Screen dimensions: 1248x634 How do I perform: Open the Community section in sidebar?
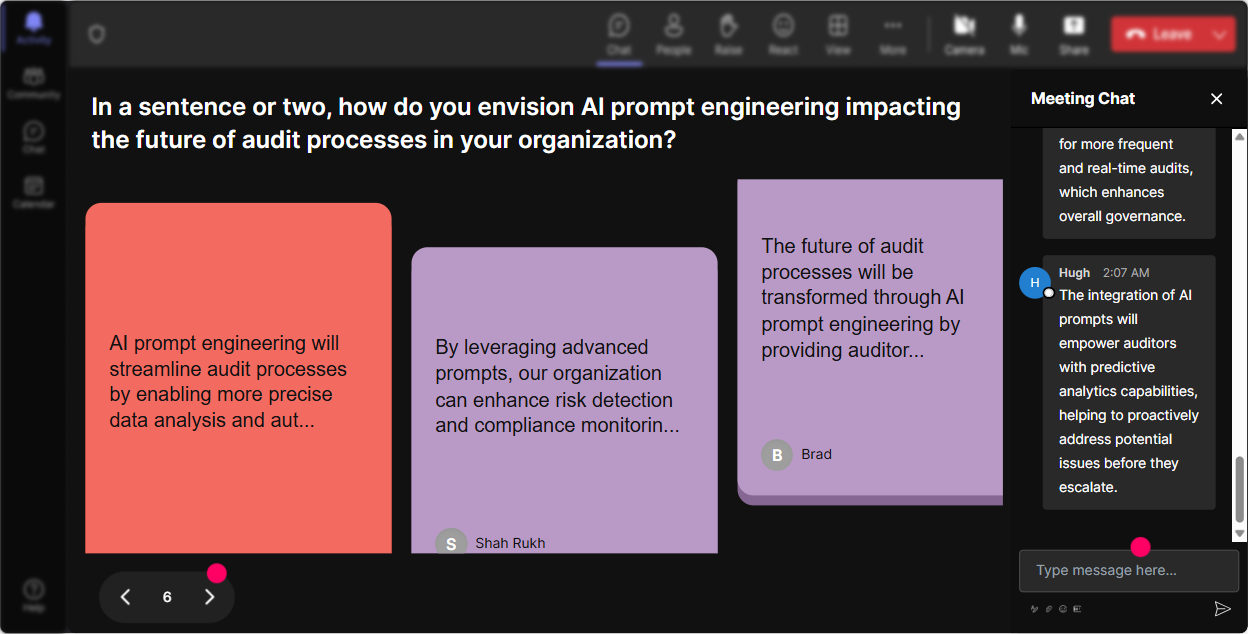(33, 82)
